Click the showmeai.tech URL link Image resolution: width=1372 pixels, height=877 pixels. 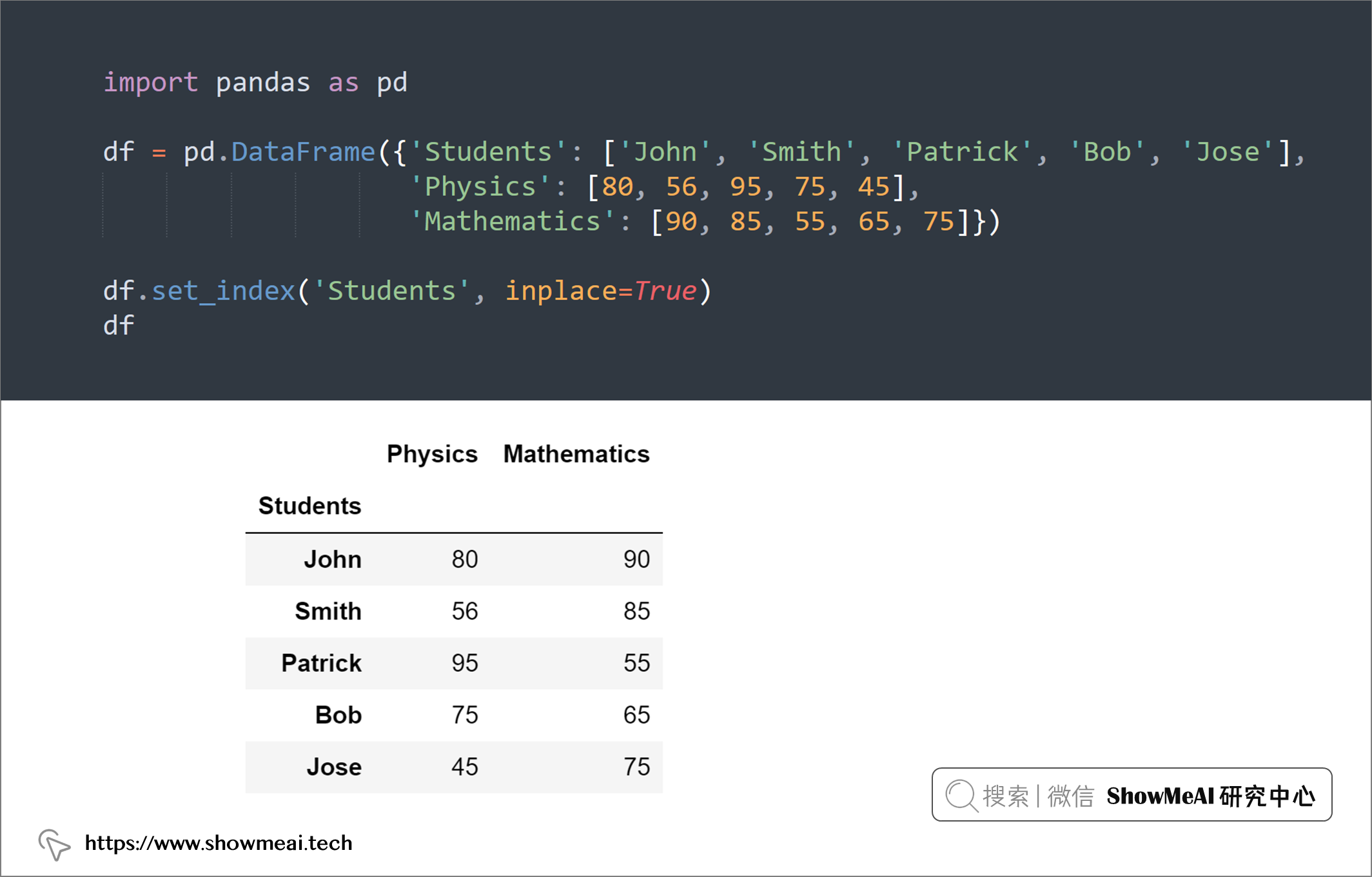coord(219,843)
